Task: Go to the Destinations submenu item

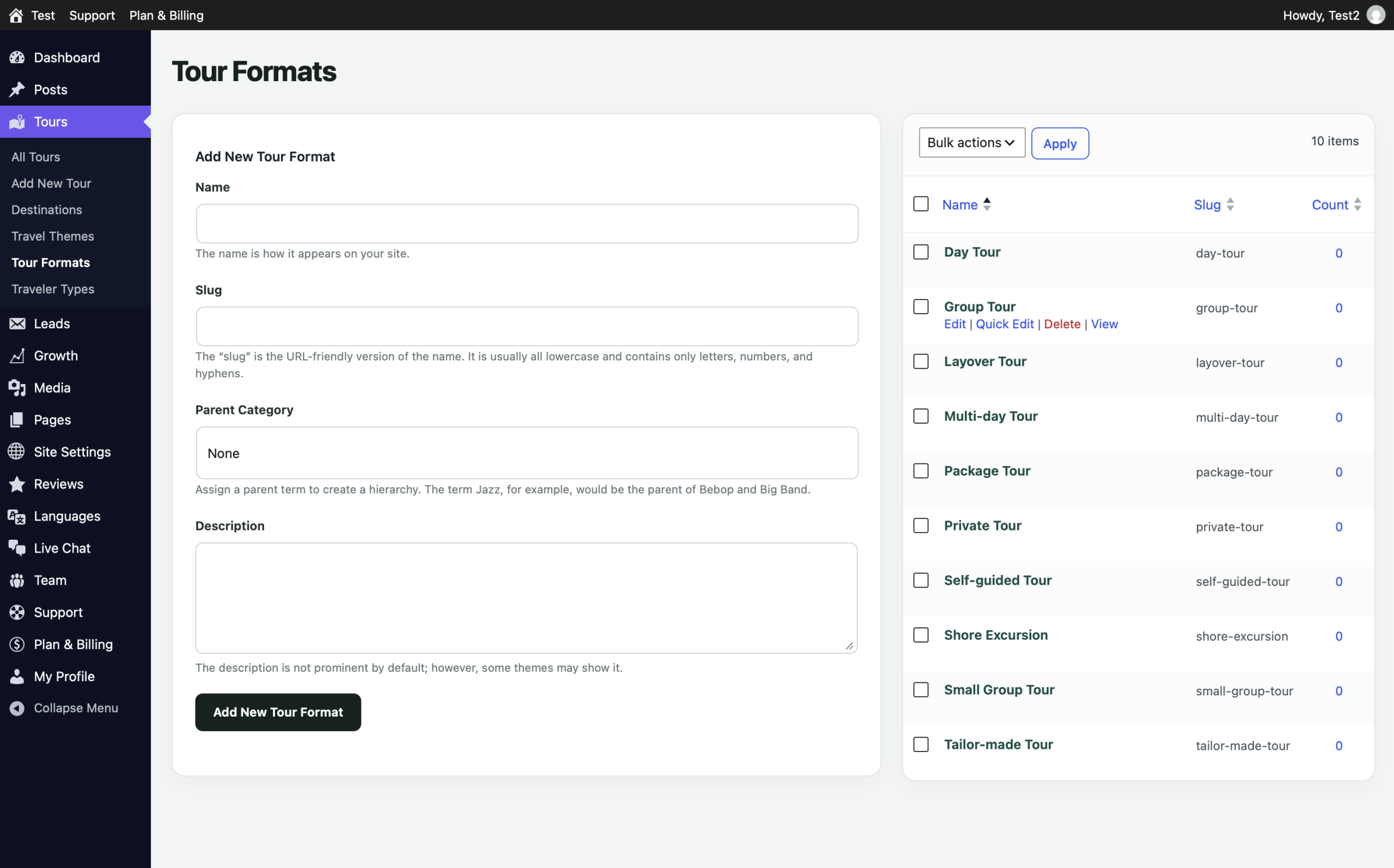Action: (46, 210)
